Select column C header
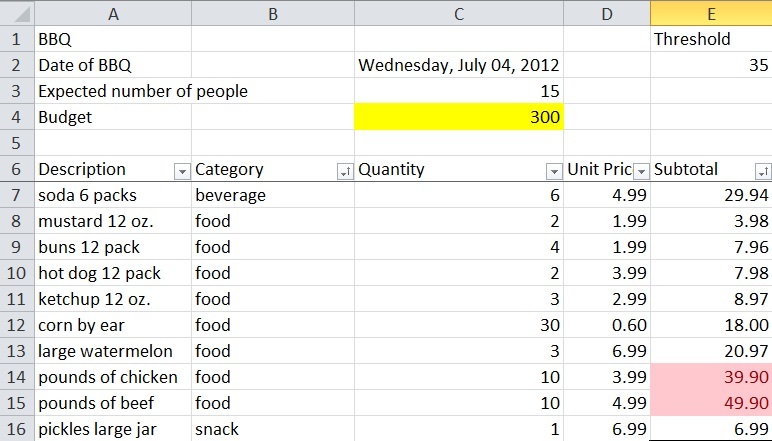Viewport: 772px width, 441px height. click(x=458, y=13)
